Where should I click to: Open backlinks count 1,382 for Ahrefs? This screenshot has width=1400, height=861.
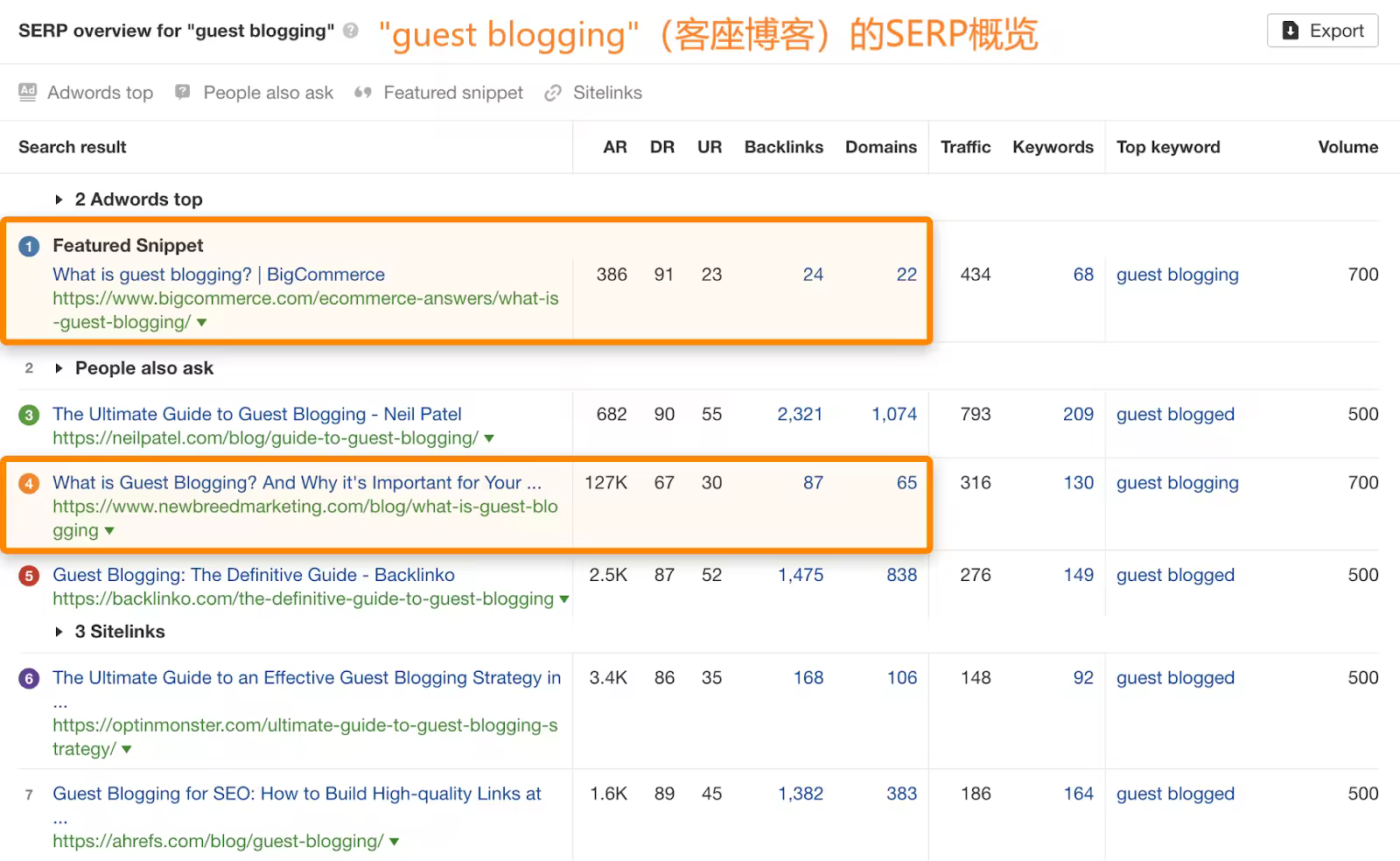pos(801,794)
